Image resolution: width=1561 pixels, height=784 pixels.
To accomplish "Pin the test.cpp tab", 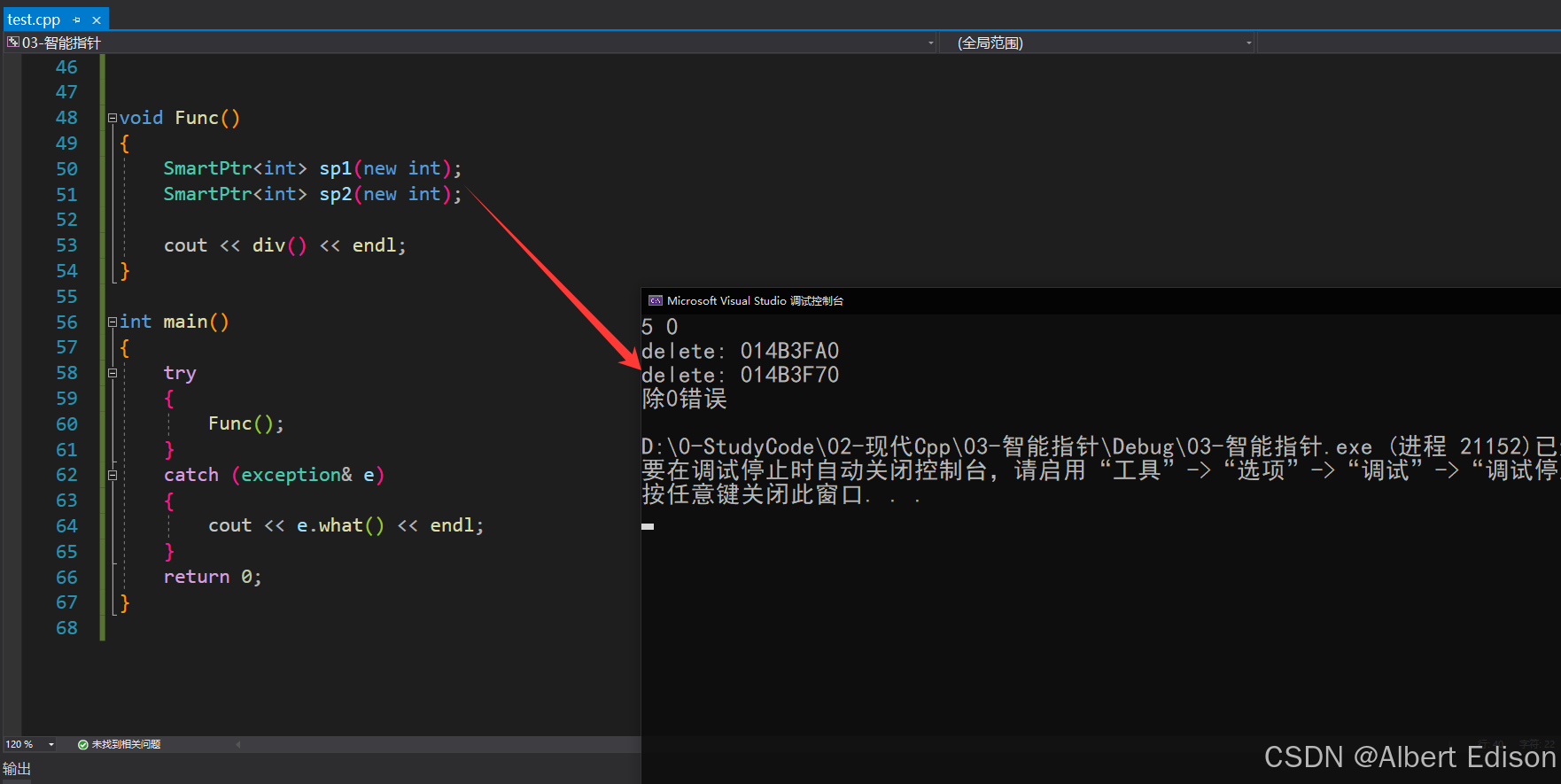I will [x=77, y=19].
